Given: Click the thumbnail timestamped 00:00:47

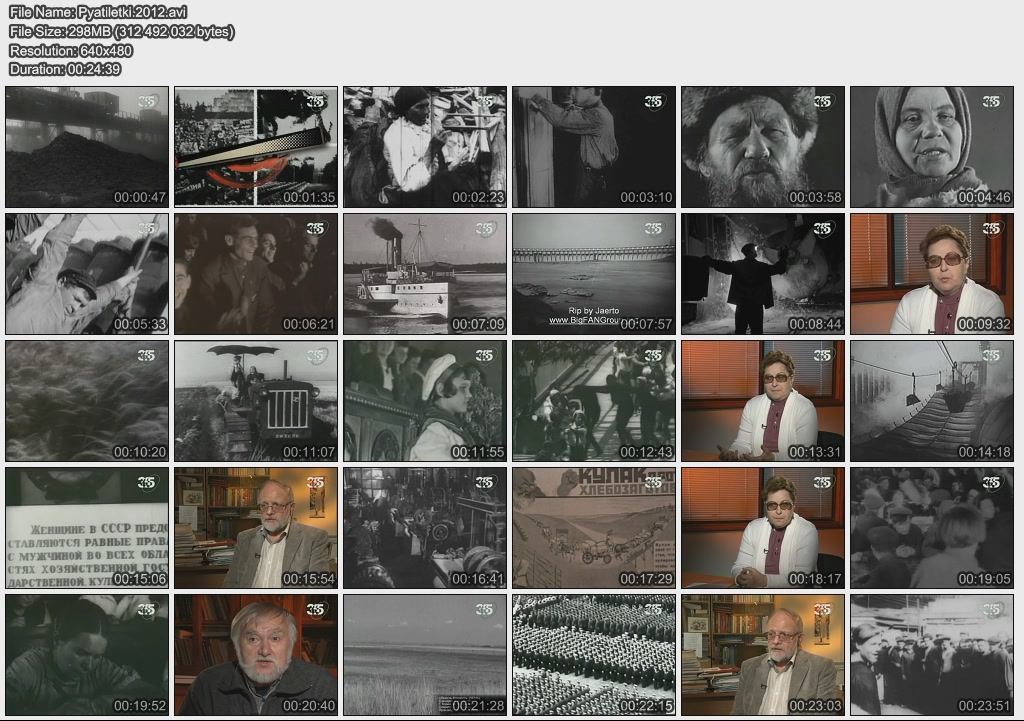Looking at the screenshot, I should (87, 147).
